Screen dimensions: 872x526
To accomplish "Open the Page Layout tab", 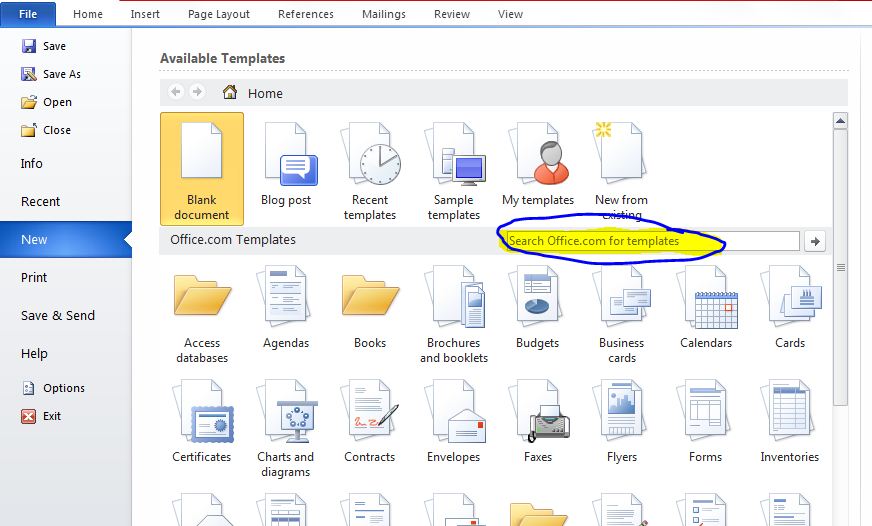I will click(219, 14).
